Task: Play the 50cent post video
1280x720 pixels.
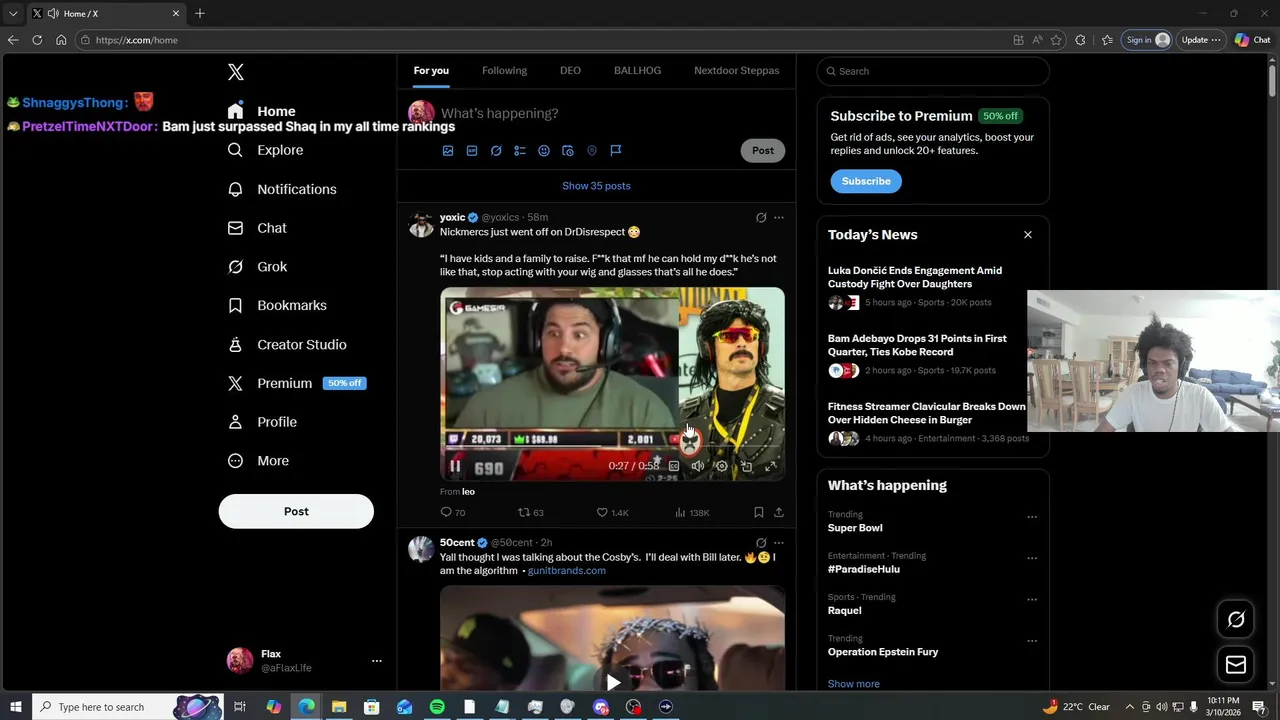Action: 613,682
